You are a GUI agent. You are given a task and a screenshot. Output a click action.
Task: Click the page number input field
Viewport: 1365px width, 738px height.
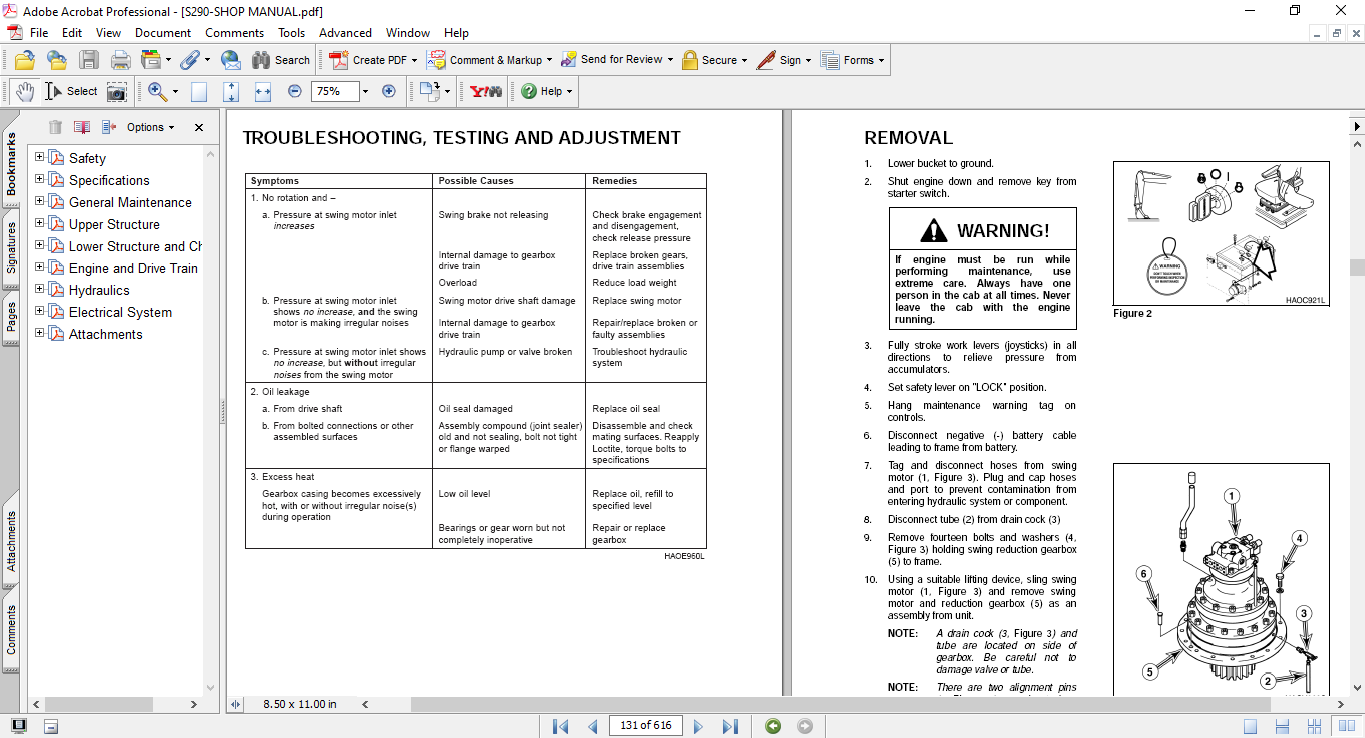coord(645,726)
